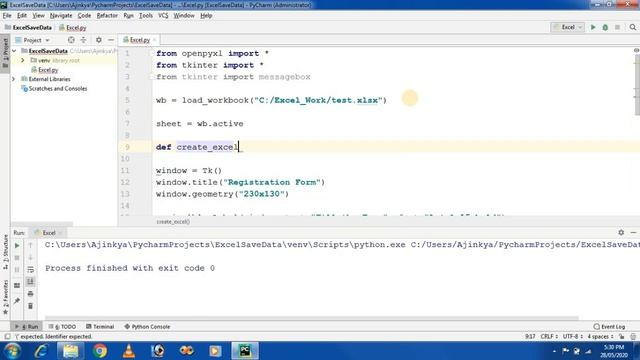The height and width of the screenshot is (360, 640).
Task: Open the UTF-8 encoding selector
Action: click(573, 337)
